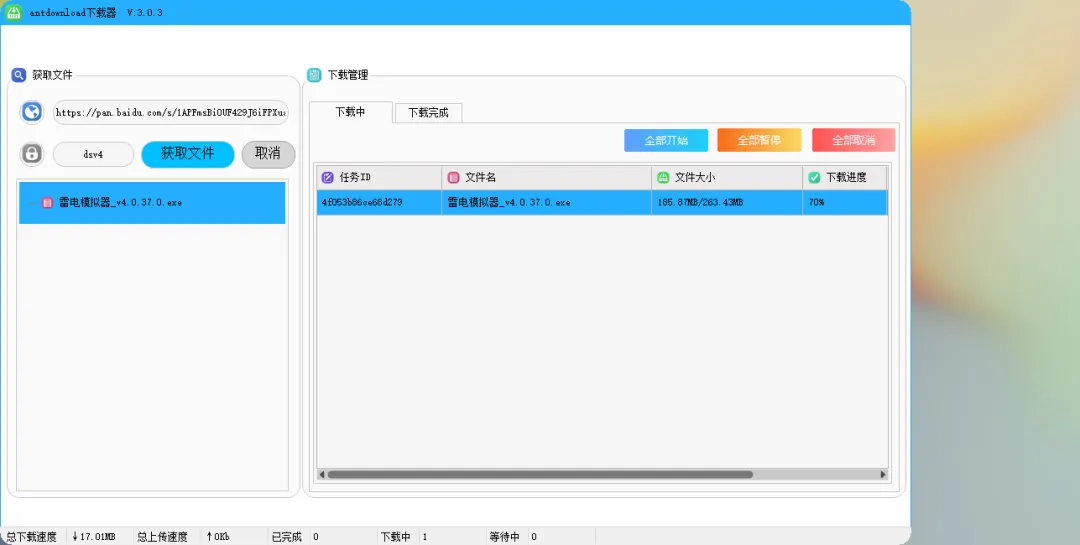Click the 文件大小 column header
The width and height of the screenshot is (1080, 545).
(x=727, y=178)
